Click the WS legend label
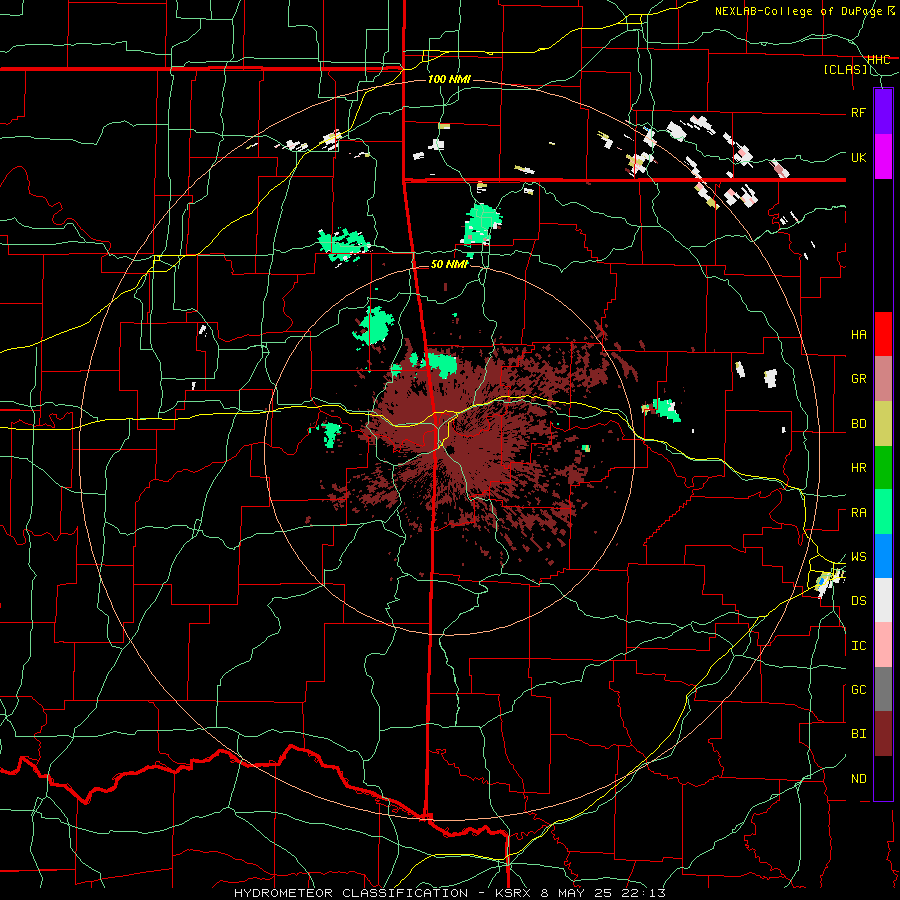The width and height of the screenshot is (900, 900). 858,557
